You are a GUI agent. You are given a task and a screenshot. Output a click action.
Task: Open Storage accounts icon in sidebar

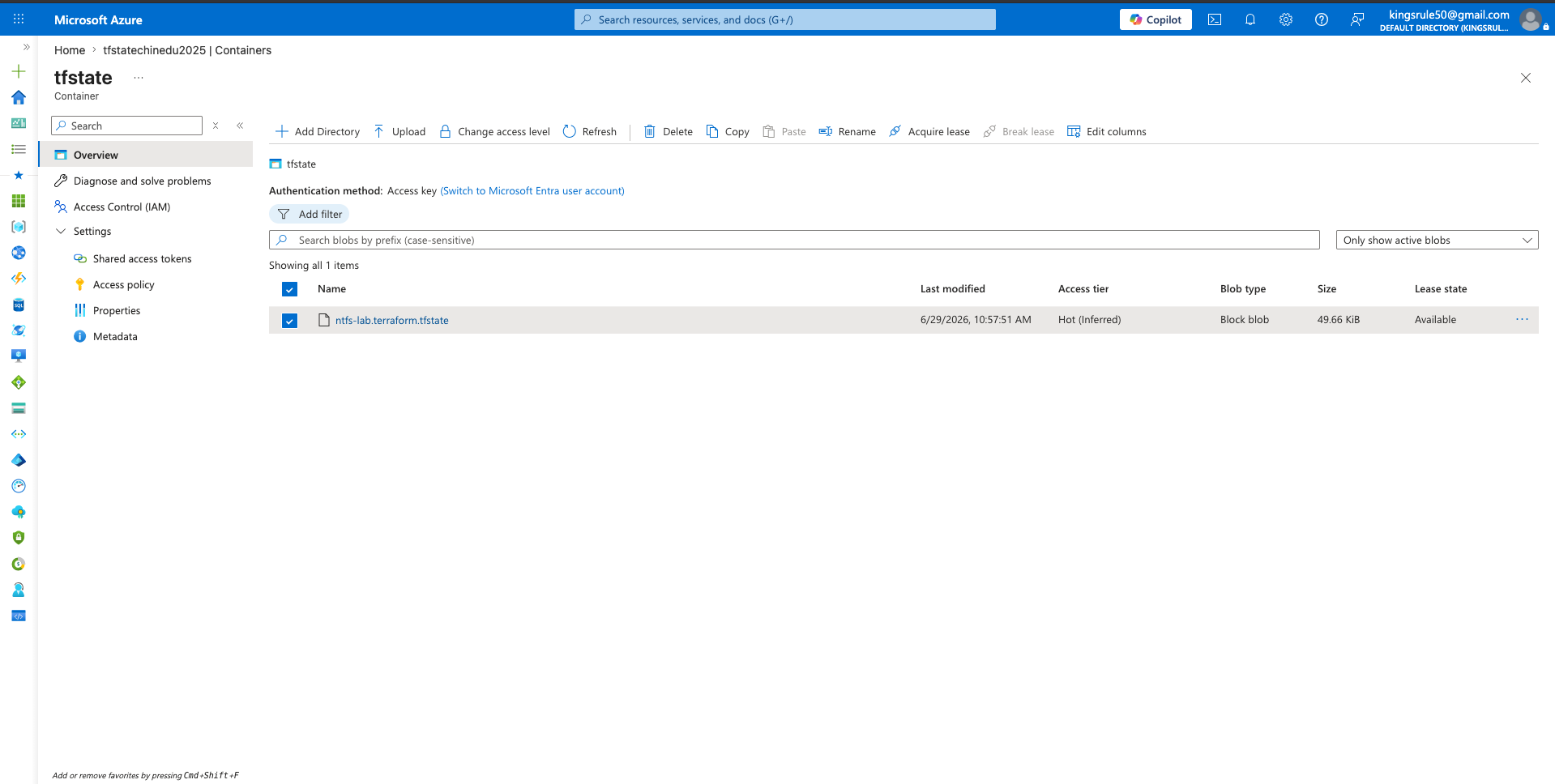(x=19, y=408)
